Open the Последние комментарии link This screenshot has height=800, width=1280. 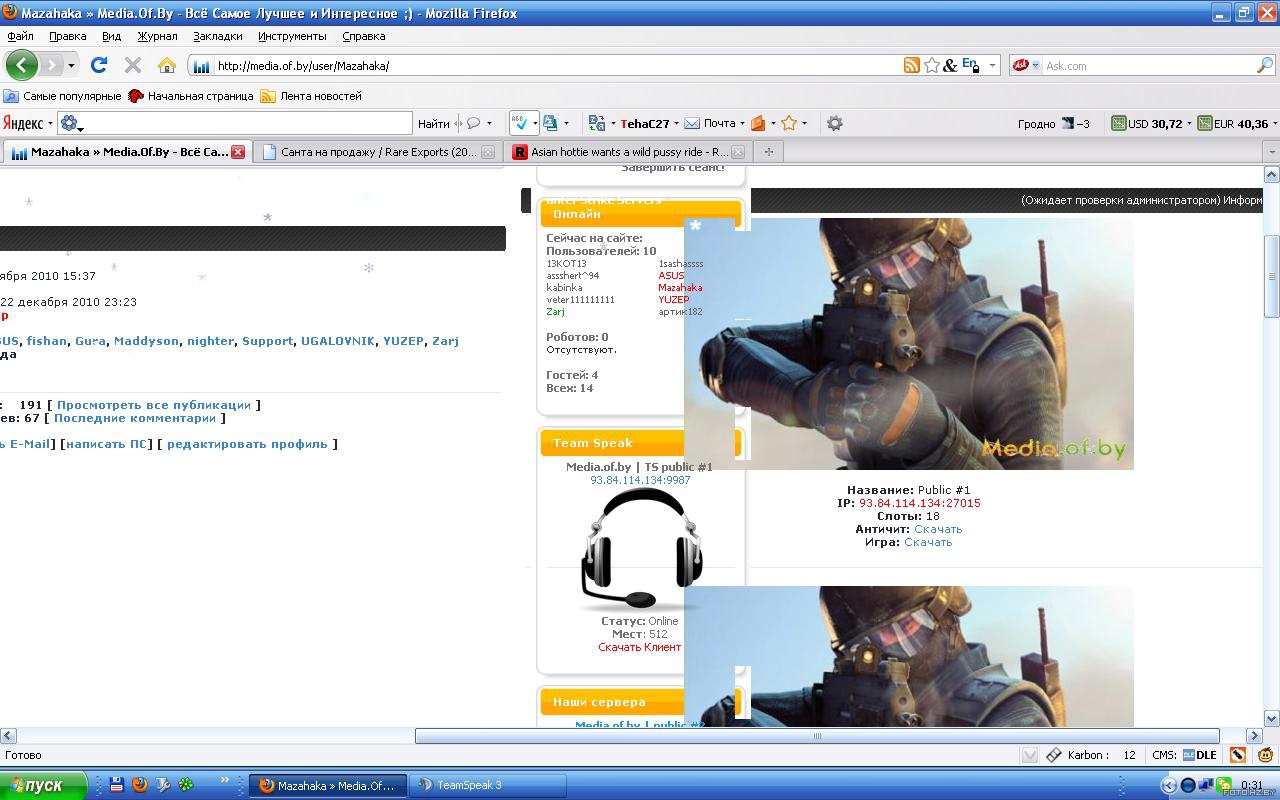[135, 418]
